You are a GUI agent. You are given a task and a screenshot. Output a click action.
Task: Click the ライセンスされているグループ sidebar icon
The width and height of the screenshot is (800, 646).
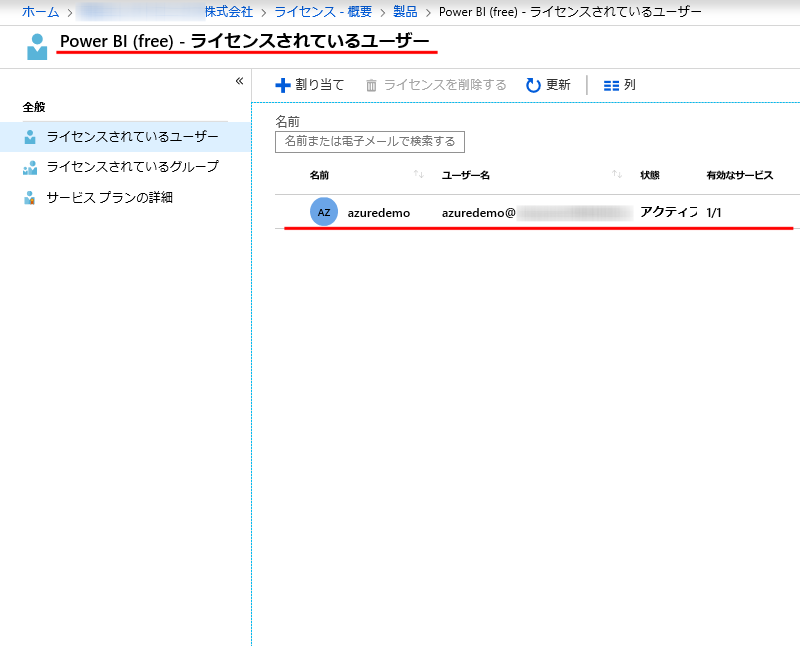30,167
